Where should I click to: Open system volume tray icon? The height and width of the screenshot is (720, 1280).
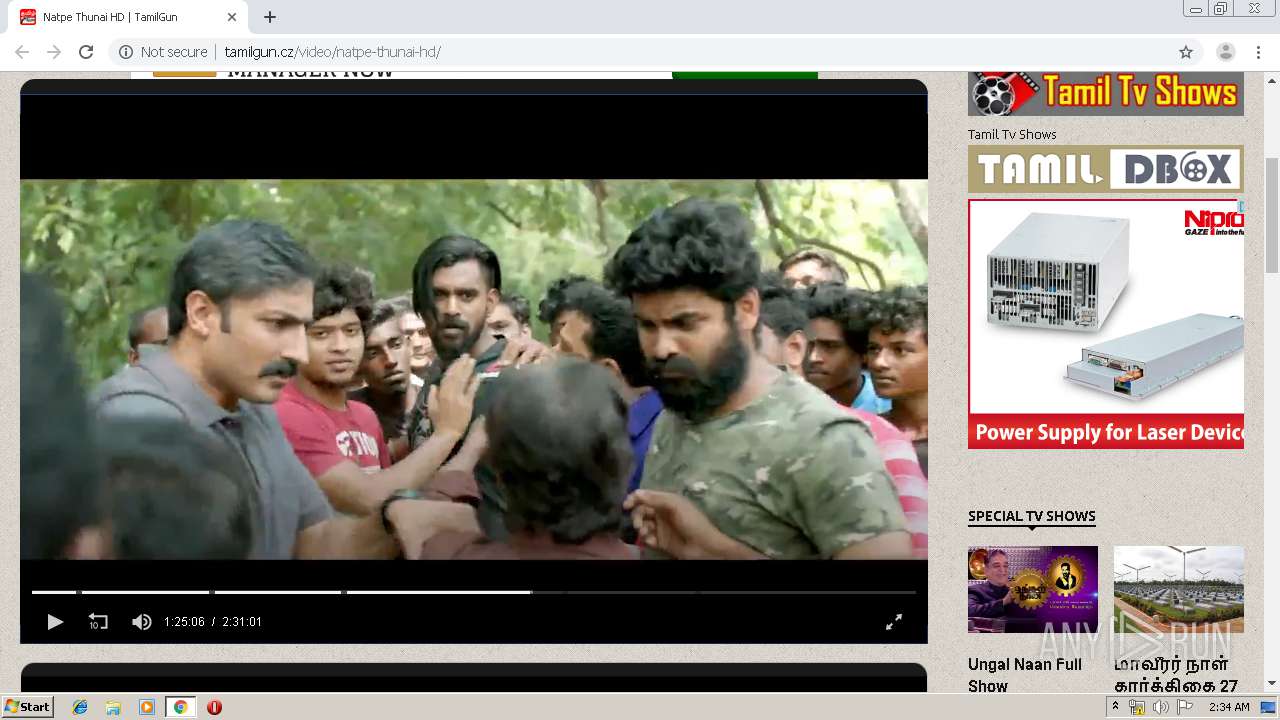coord(1160,707)
